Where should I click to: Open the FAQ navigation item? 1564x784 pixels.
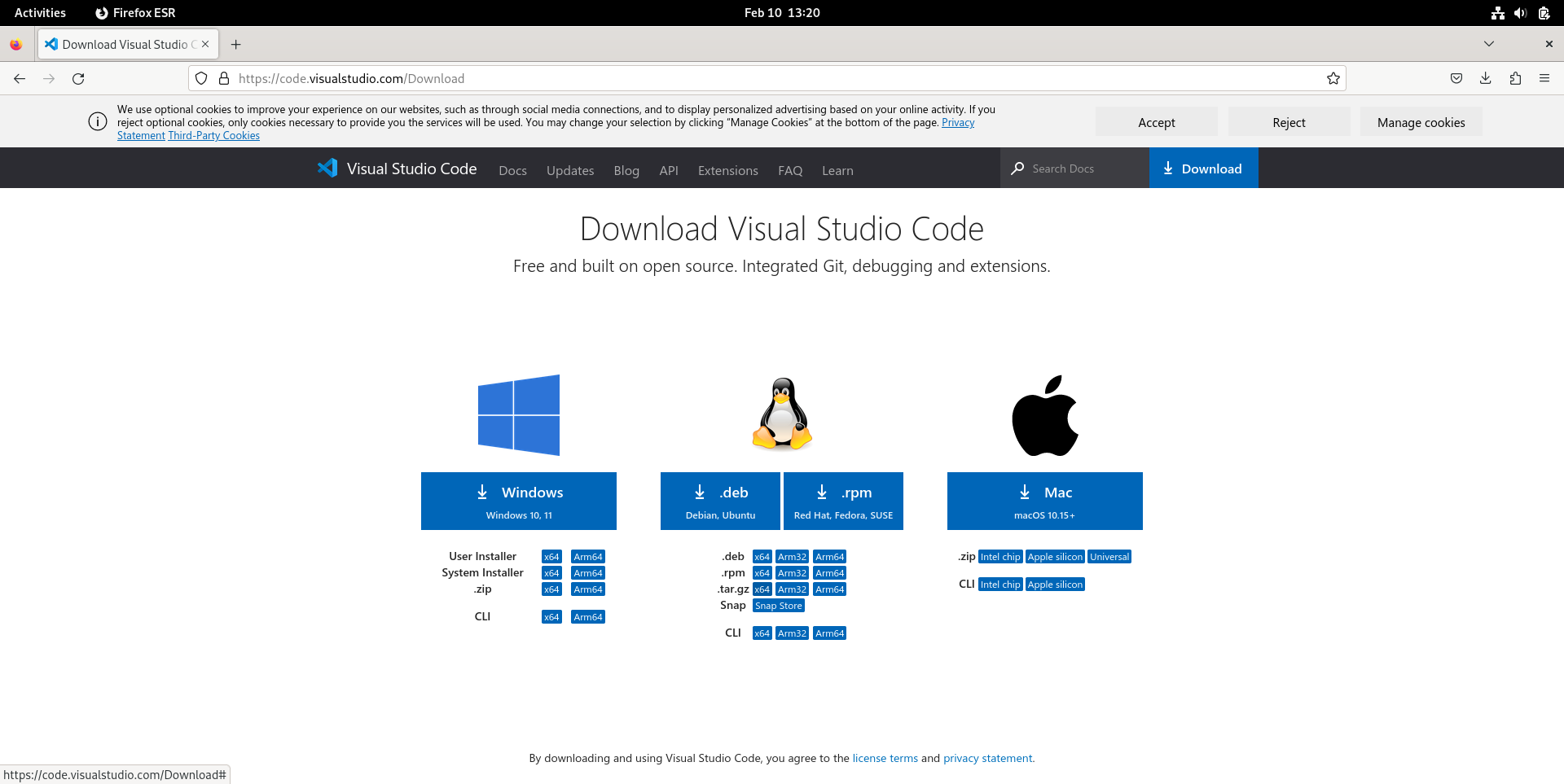pyautogui.click(x=790, y=170)
